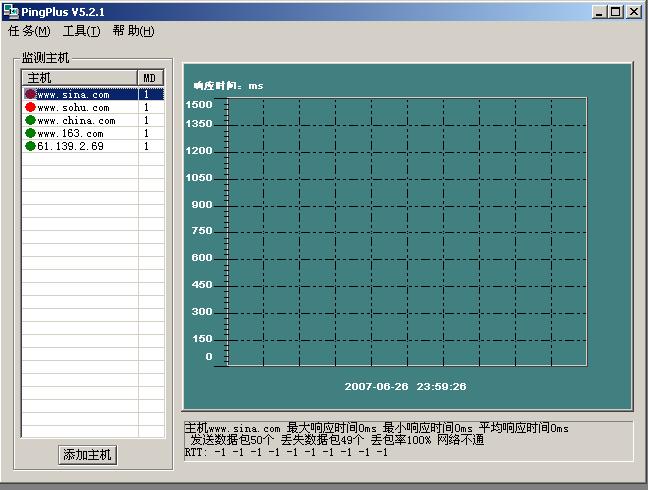Open the 工具(T) menu
Screen dimensions: 648x490
[x=81, y=31]
